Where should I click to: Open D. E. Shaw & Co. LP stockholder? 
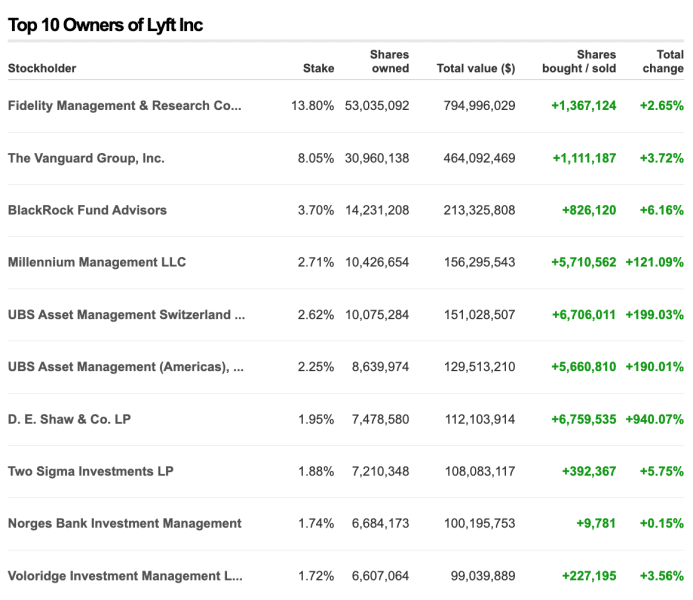(69, 419)
